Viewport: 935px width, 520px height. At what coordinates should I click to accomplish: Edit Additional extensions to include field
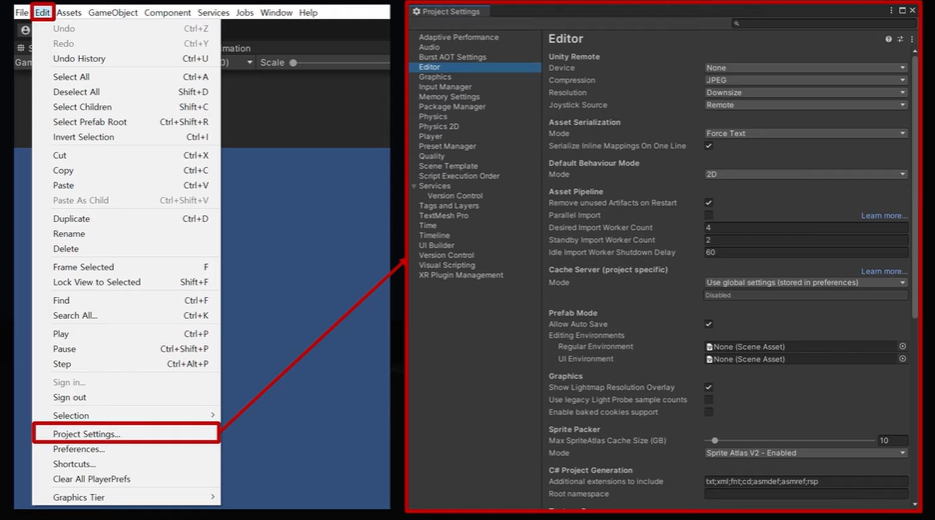806,481
